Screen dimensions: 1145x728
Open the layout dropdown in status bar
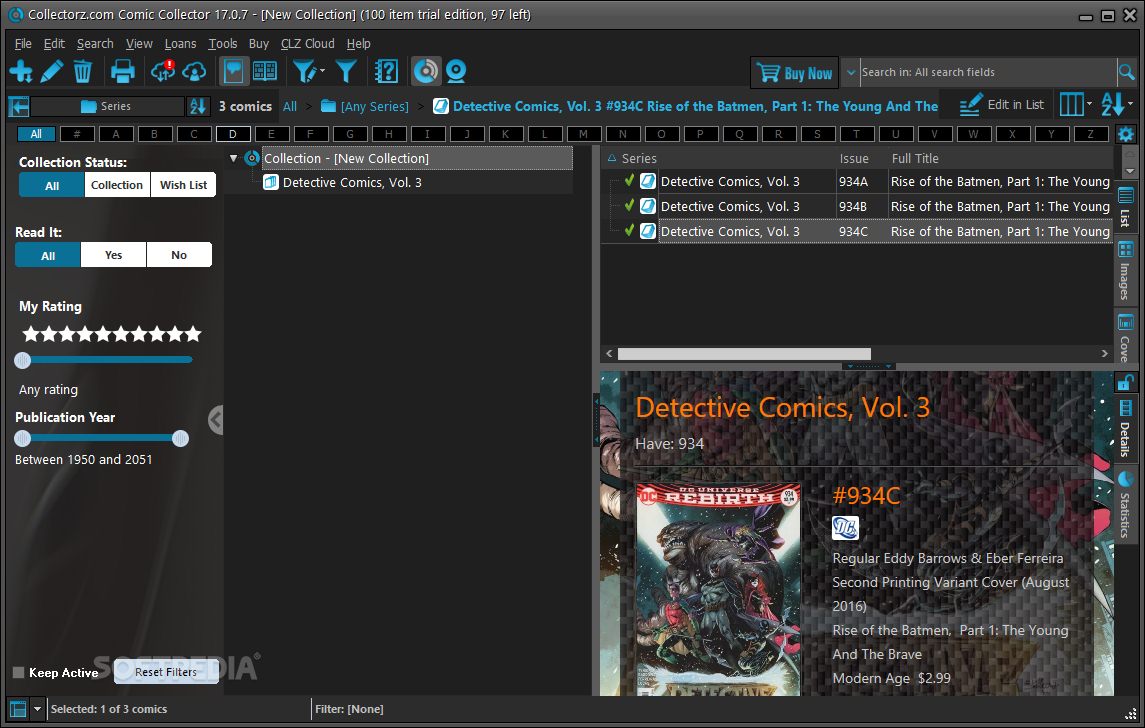pos(37,709)
